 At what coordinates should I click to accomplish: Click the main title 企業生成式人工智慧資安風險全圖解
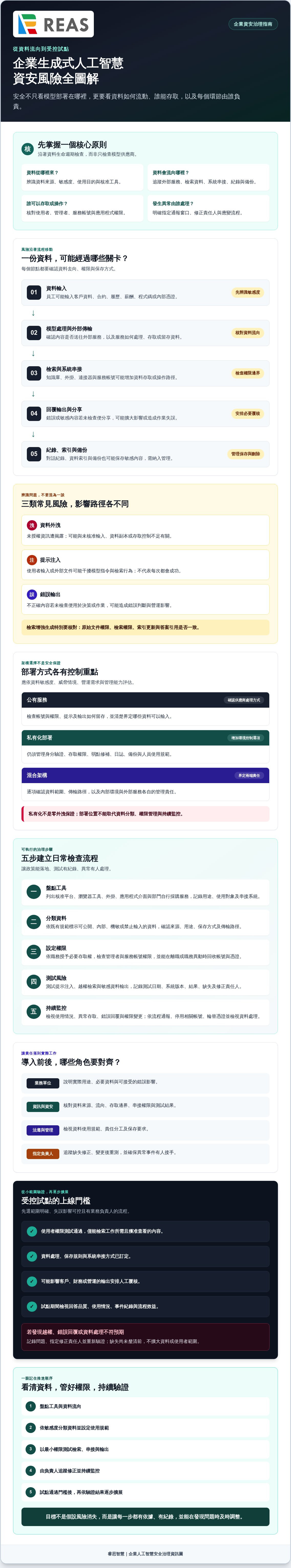click(68, 71)
